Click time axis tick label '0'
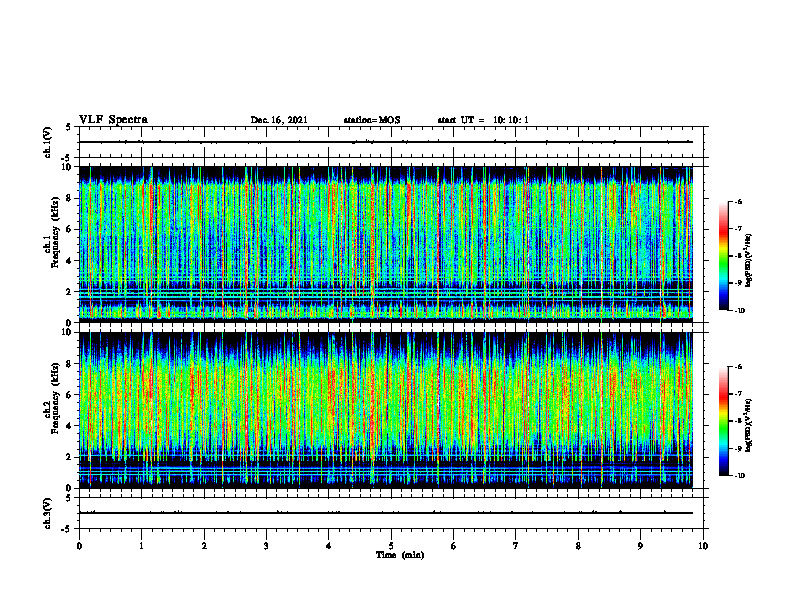The image size is (792, 612). [x=79, y=546]
